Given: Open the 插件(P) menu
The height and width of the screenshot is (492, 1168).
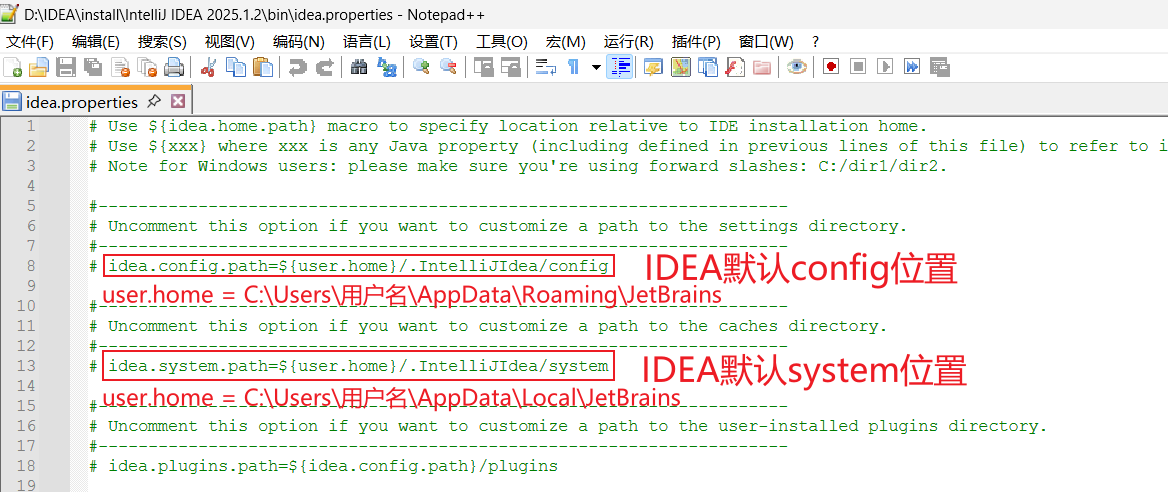Looking at the screenshot, I should coord(696,42).
